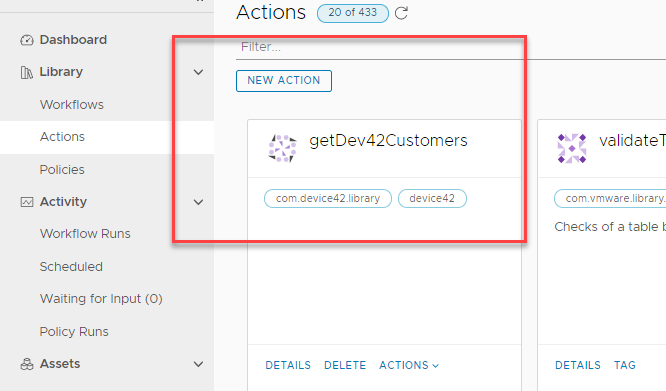The width and height of the screenshot is (666, 391).
Task: Open Workflows in the sidebar
Action: click(72, 105)
